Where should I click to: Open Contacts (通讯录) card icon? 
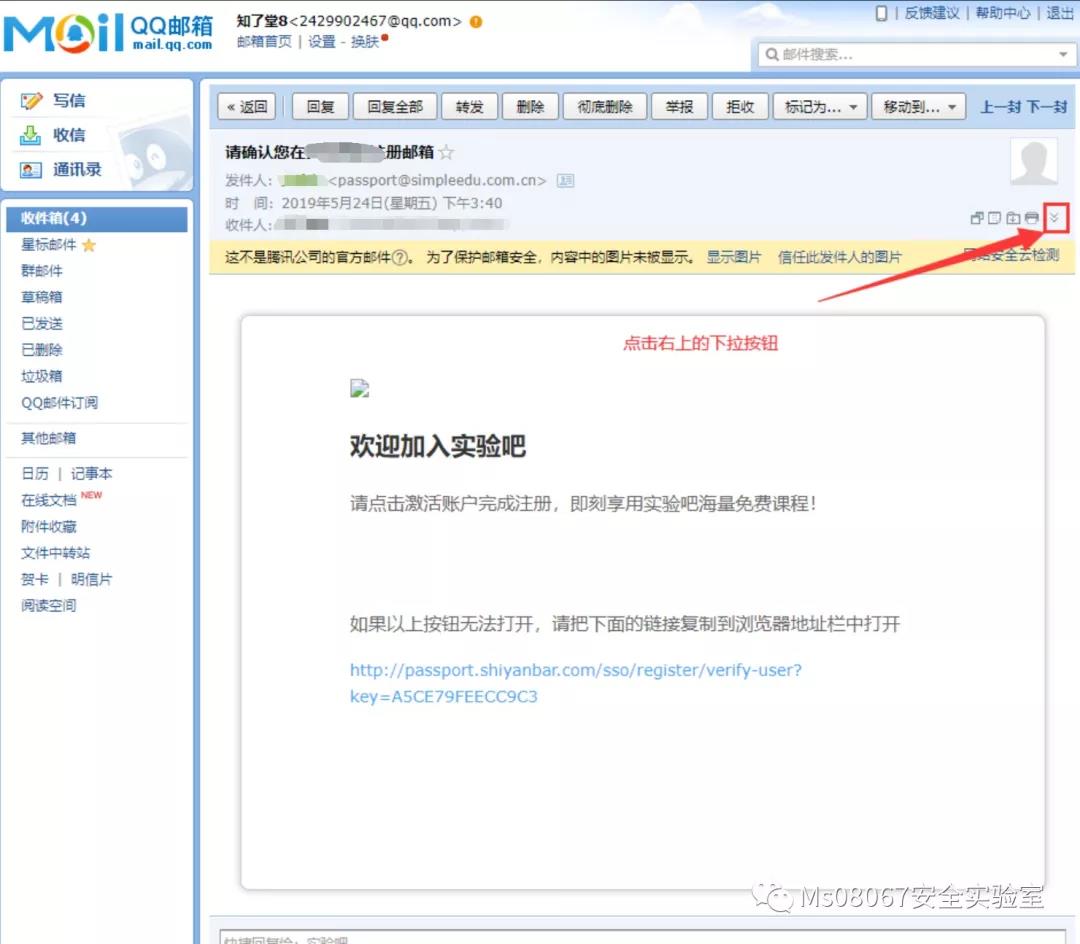coord(32,170)
